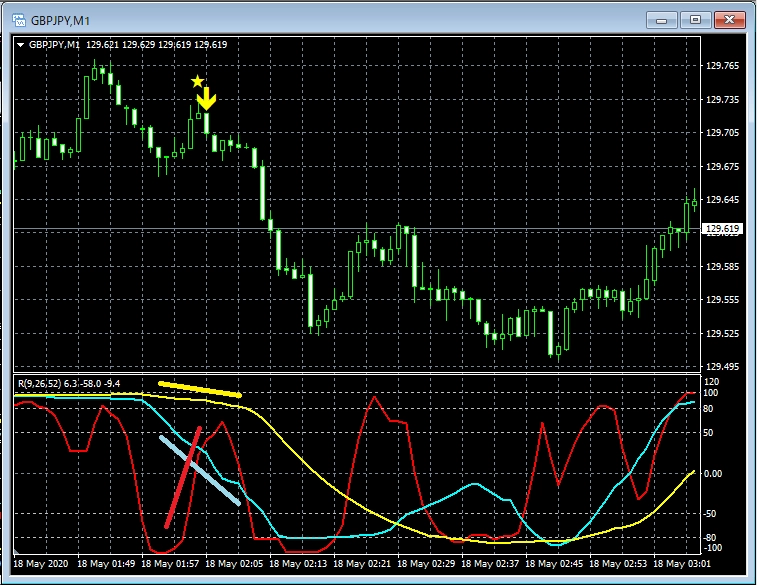Click the GBPJPY,M1 OHLC text in chart
Viewport: 758px width, 585px height.
coord(127,45)
